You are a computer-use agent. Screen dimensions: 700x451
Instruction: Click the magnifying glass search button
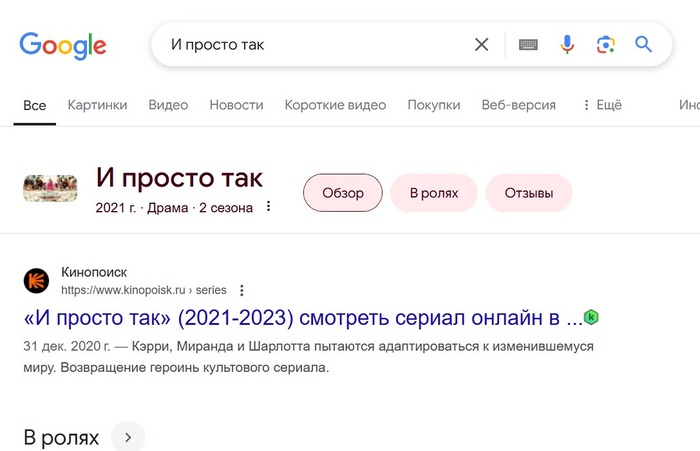click(643, 44)
